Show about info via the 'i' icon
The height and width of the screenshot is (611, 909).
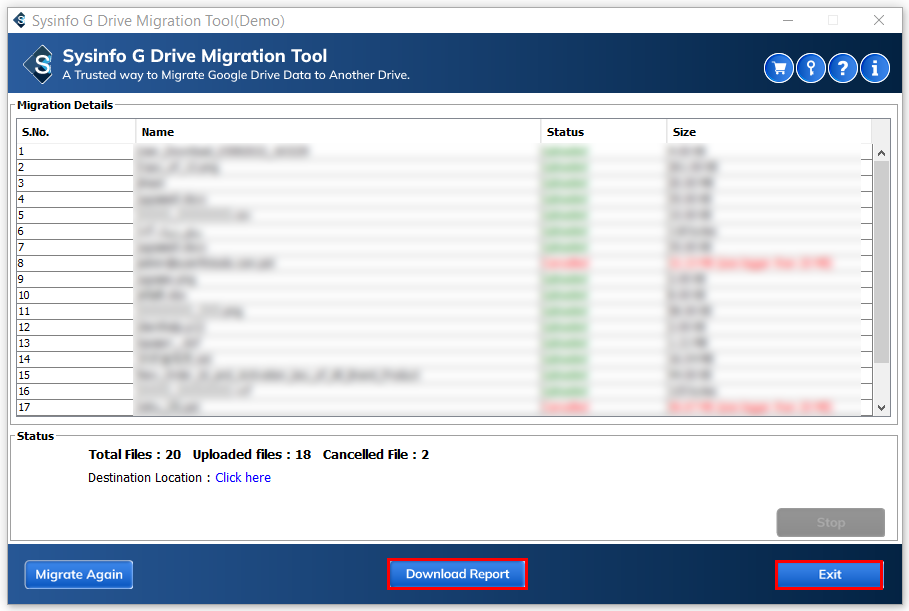pyautogui.click(x=875, y=68)
